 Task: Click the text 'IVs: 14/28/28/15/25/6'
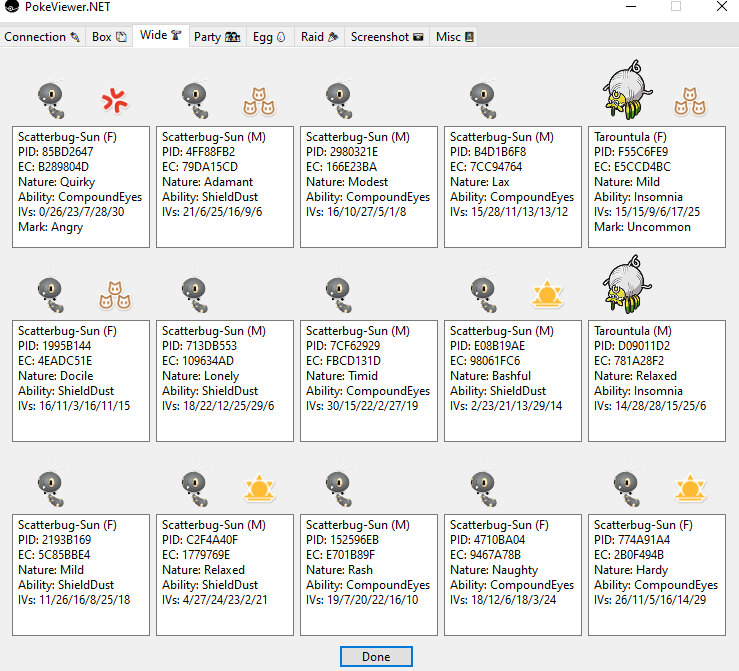[650, 406]
